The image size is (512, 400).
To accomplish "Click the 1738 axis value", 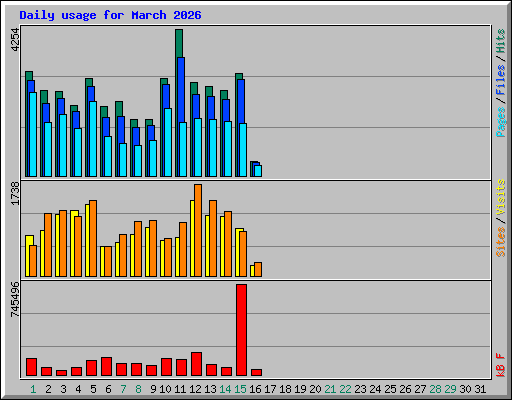I will pos(15,193).
